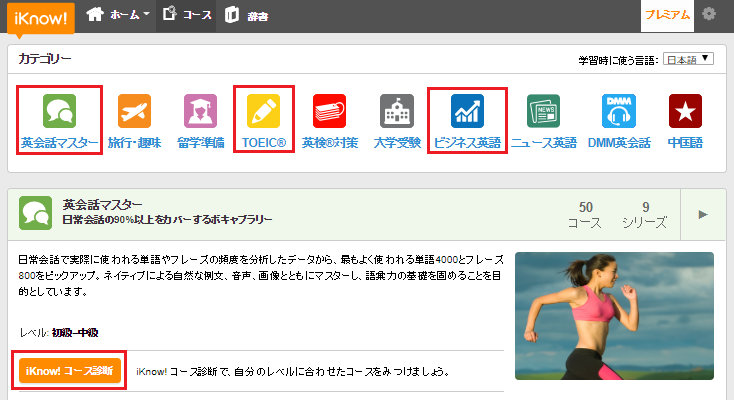Follow the TOEIC® text link

[264, 142]
